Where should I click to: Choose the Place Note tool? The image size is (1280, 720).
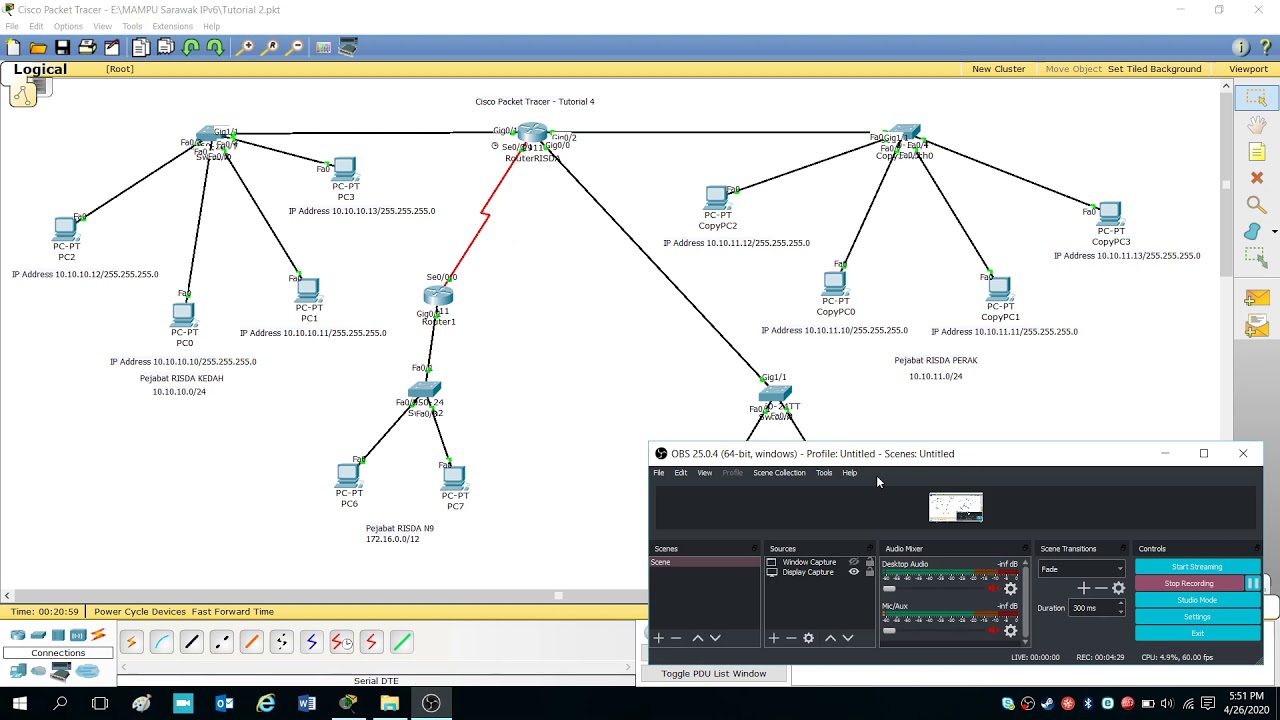[1257, 152]
